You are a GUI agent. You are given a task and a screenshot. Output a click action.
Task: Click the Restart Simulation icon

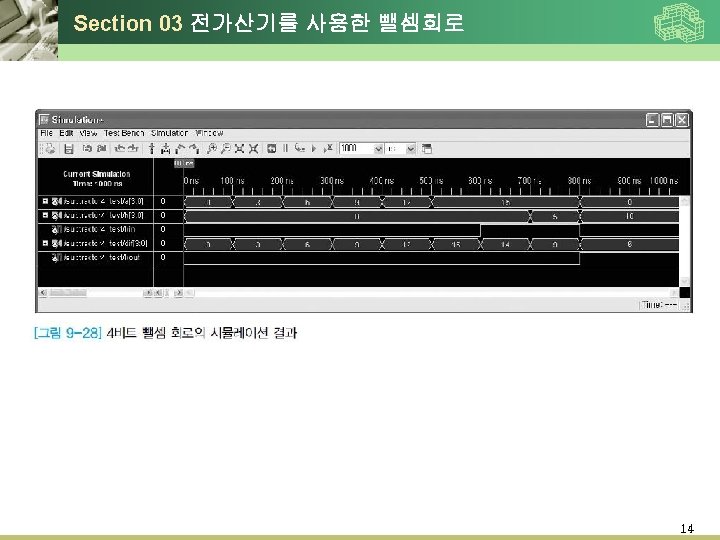pyautogui.click(x=271, y=148)
